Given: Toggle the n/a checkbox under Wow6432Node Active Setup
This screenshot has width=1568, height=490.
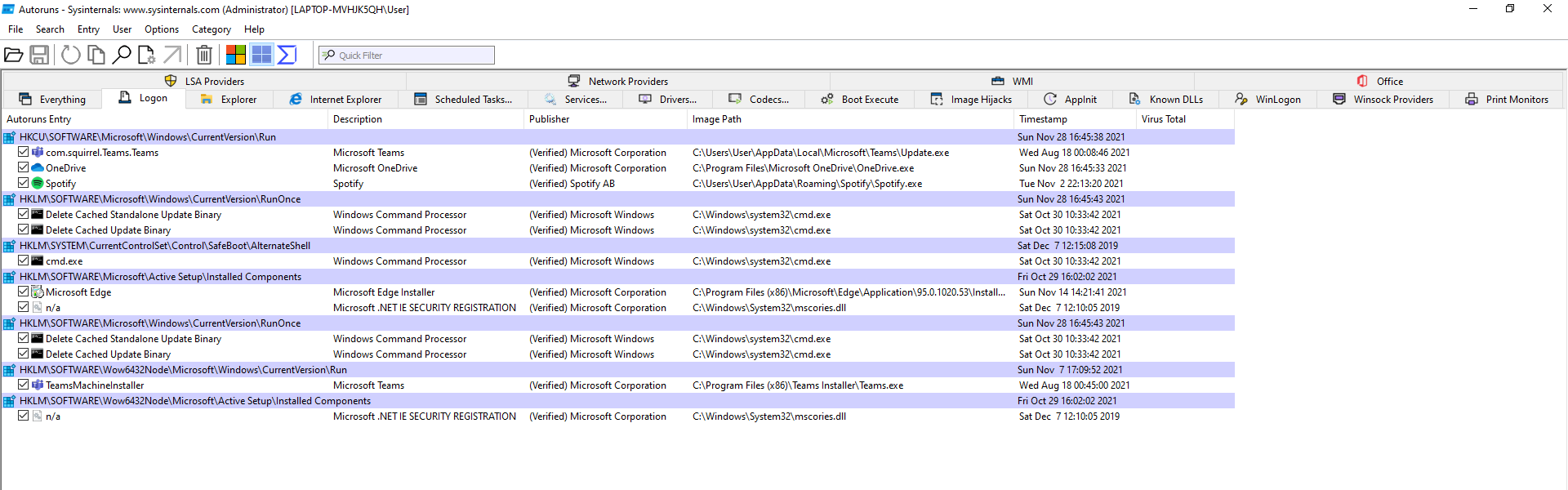Looking at the screenshot, I should point(24,416).
